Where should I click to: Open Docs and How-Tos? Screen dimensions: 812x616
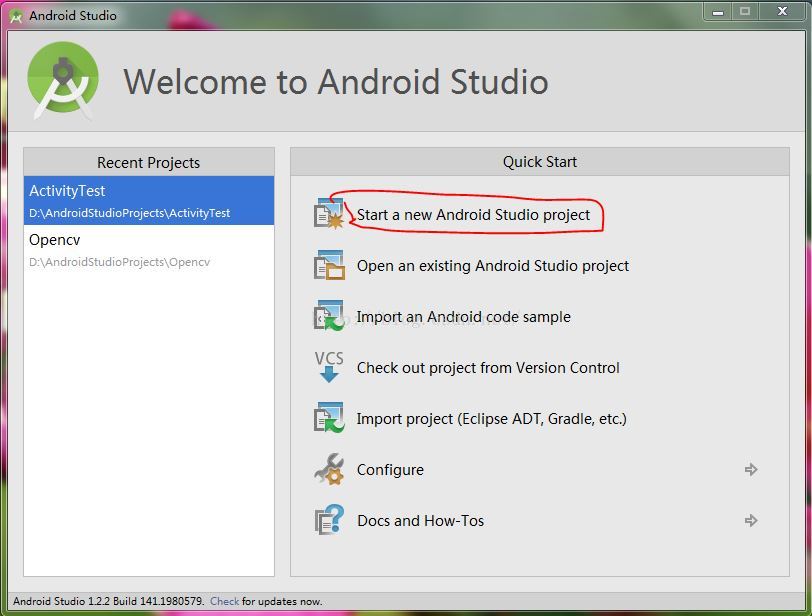(x=420, y=520)
